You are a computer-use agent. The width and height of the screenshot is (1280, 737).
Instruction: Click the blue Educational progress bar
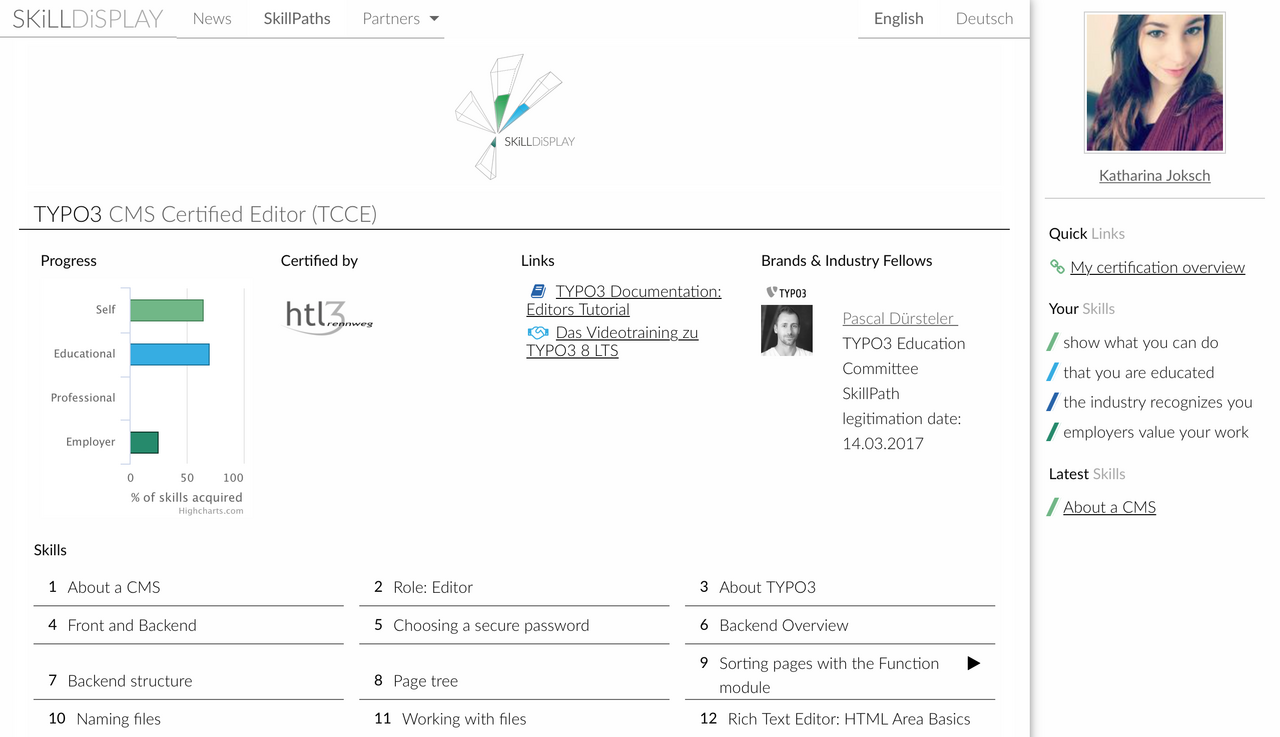(x=169, y=354)
